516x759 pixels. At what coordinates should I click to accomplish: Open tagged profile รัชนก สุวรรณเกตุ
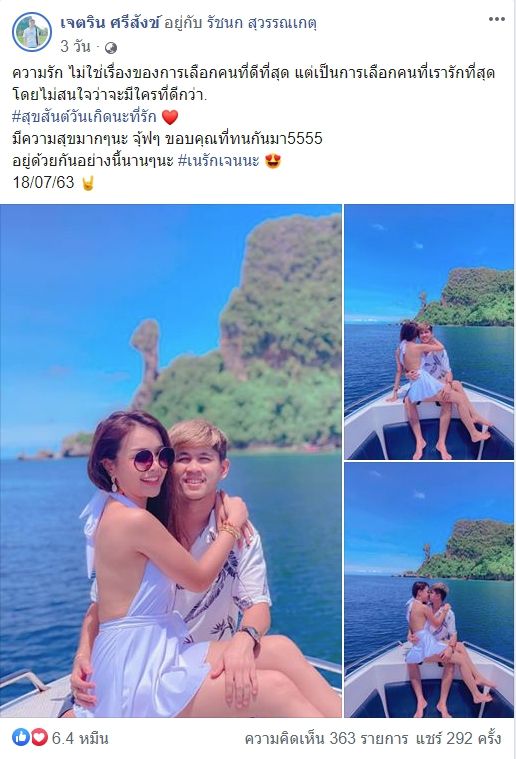coord(261,23)
